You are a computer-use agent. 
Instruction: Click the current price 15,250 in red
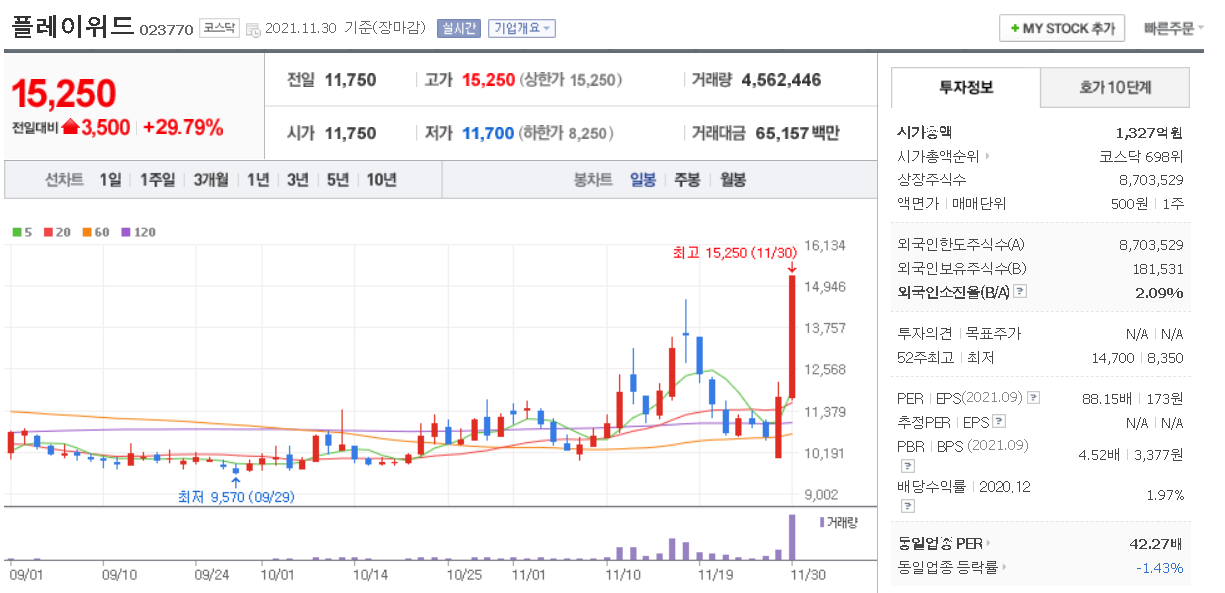(65, 93)
